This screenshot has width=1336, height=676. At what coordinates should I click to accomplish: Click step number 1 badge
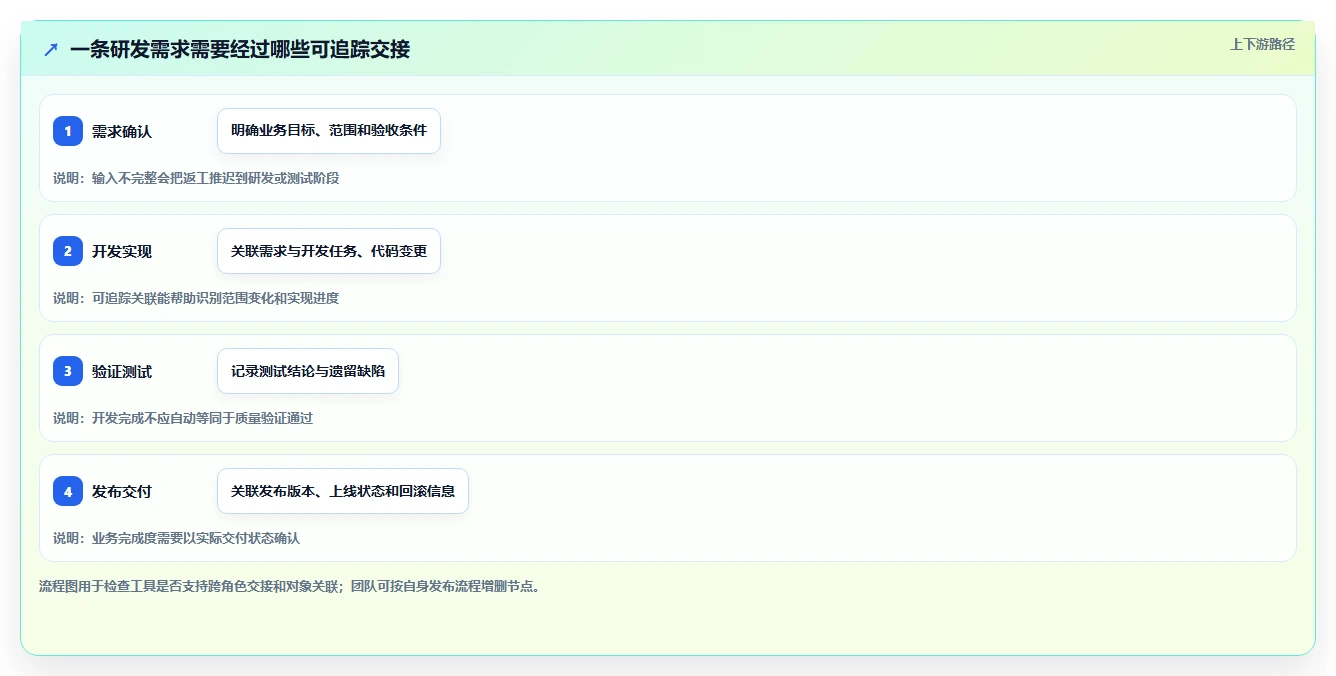click(x=68, y=131)
